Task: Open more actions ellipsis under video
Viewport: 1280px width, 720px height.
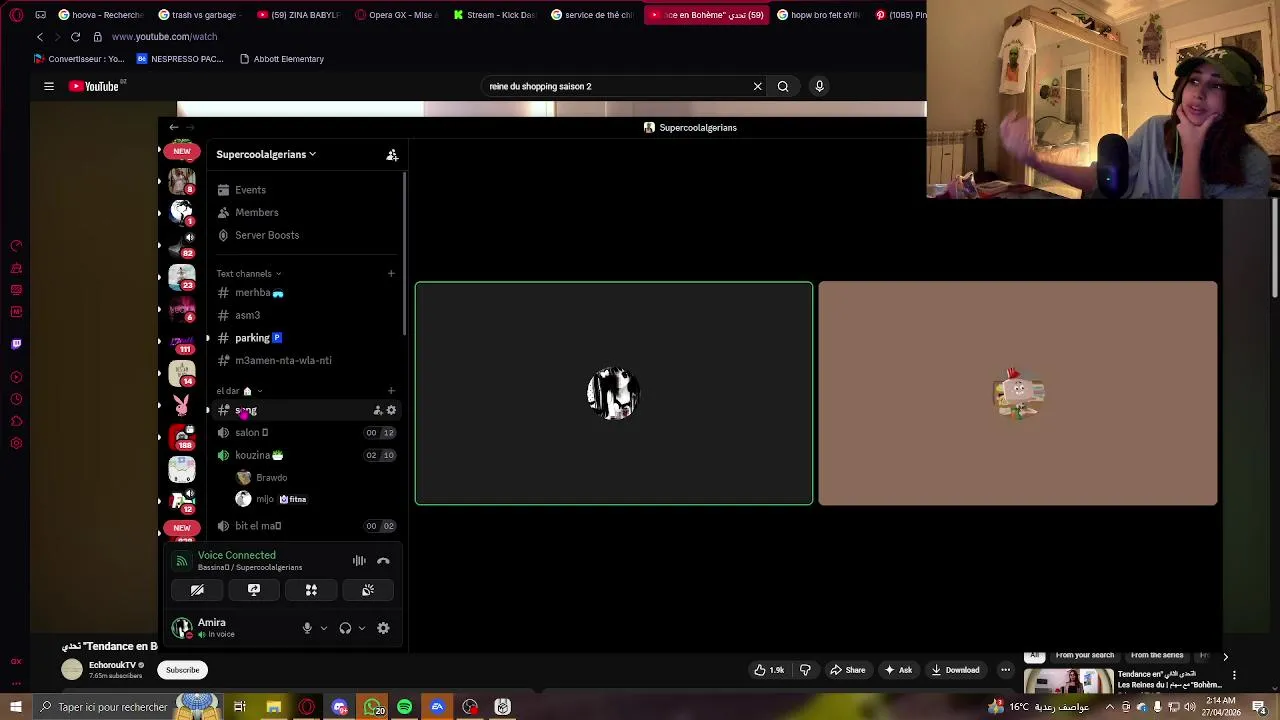Action: click(x=1005, y=670)
